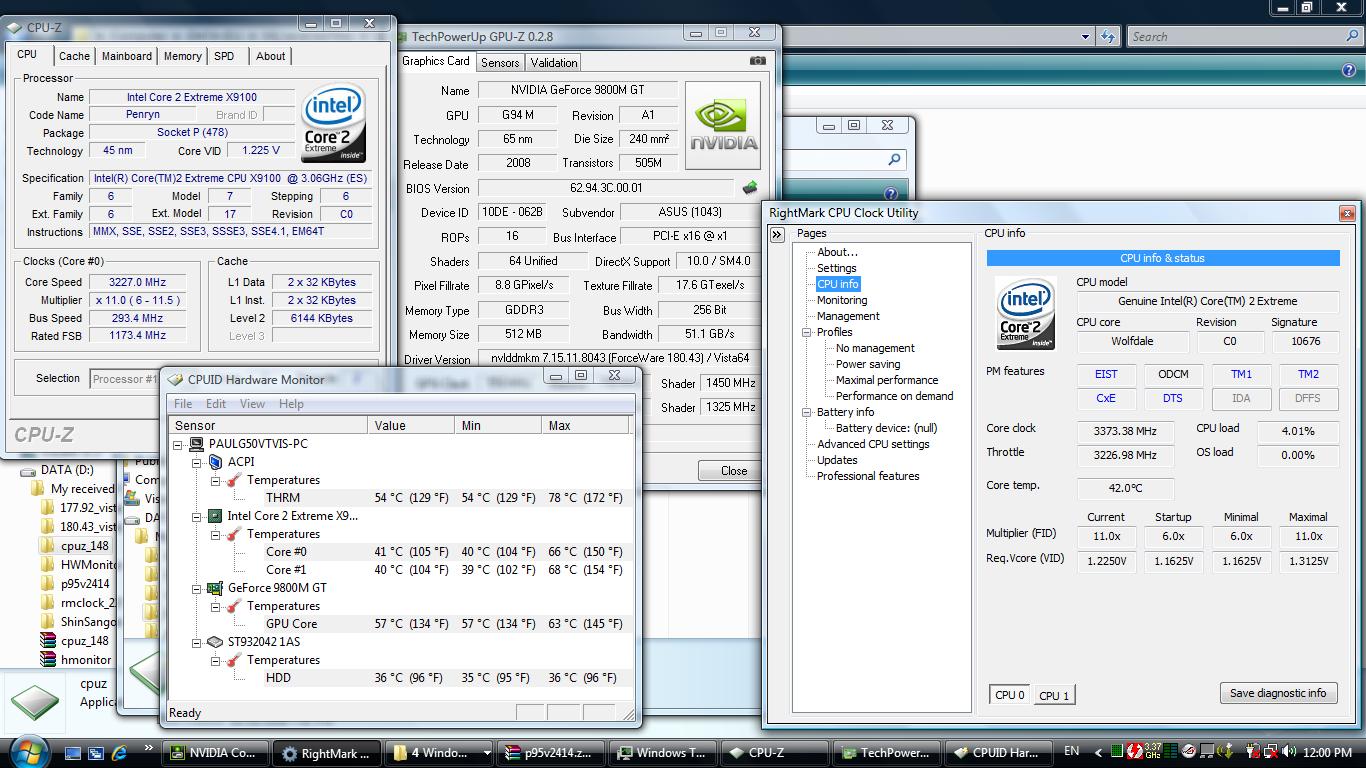Collapse the ST932042 1AS node
This screenshot has width=1366, height=768.
point(197,642)
